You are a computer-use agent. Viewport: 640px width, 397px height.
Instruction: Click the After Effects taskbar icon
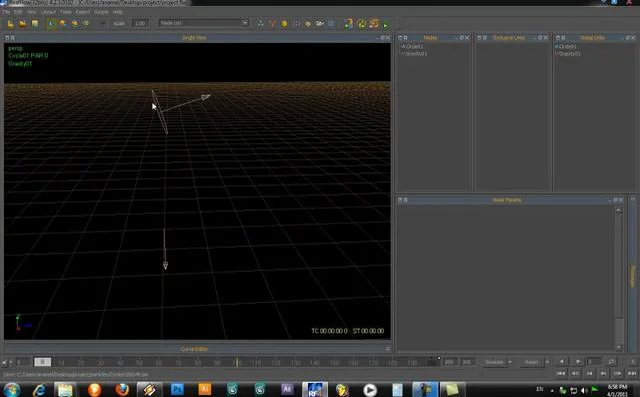[287, 389]
